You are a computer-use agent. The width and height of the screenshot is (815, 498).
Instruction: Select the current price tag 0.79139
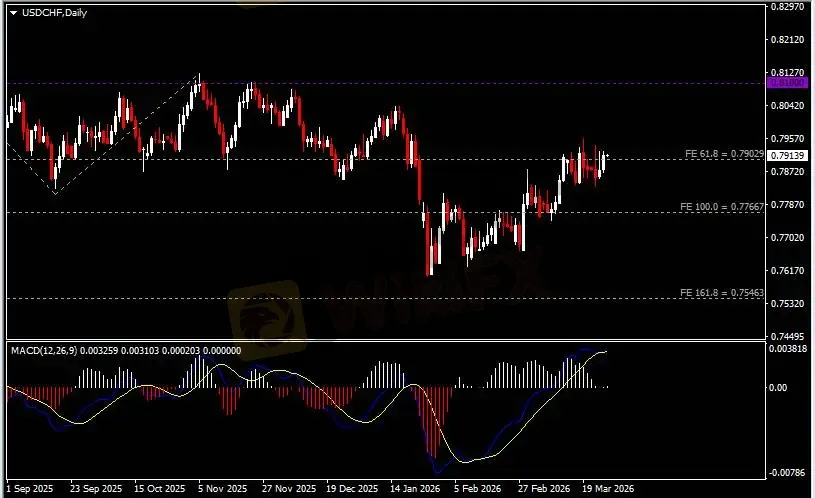coord(788,155)
